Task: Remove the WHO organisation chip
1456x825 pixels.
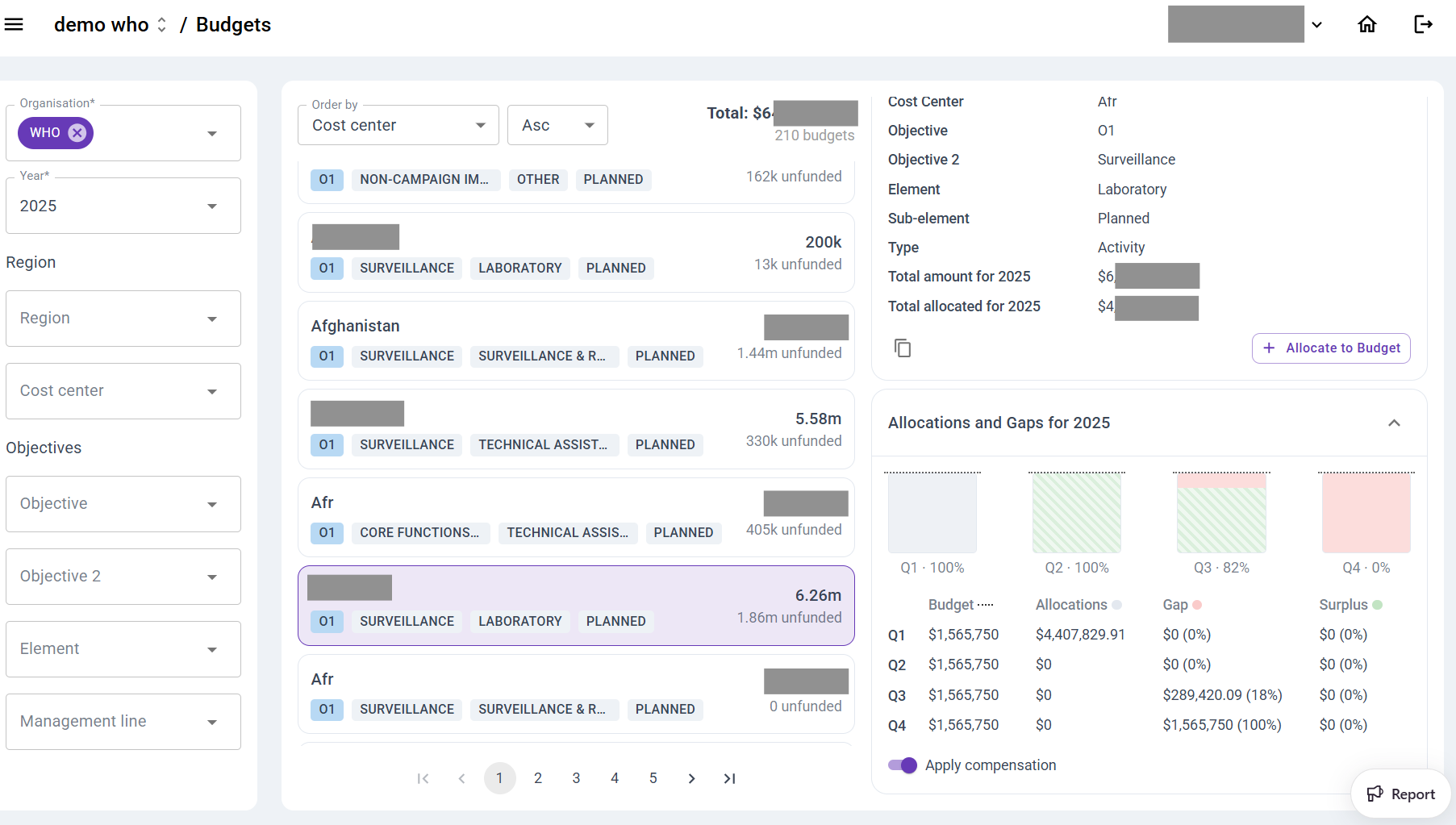Action: 77,132
